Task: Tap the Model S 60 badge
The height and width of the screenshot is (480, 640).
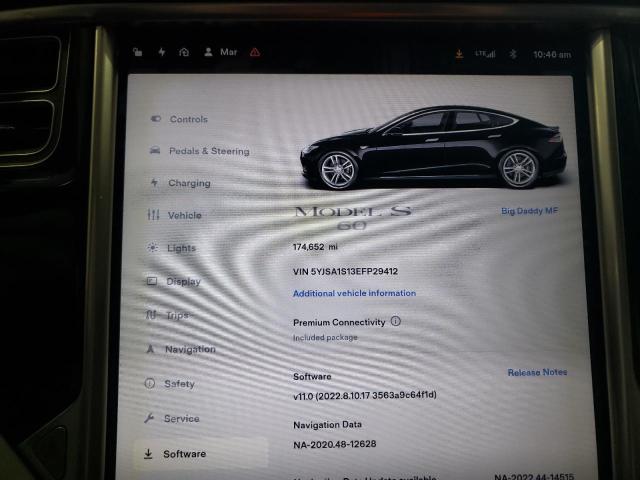Action: tap(353, 218)
